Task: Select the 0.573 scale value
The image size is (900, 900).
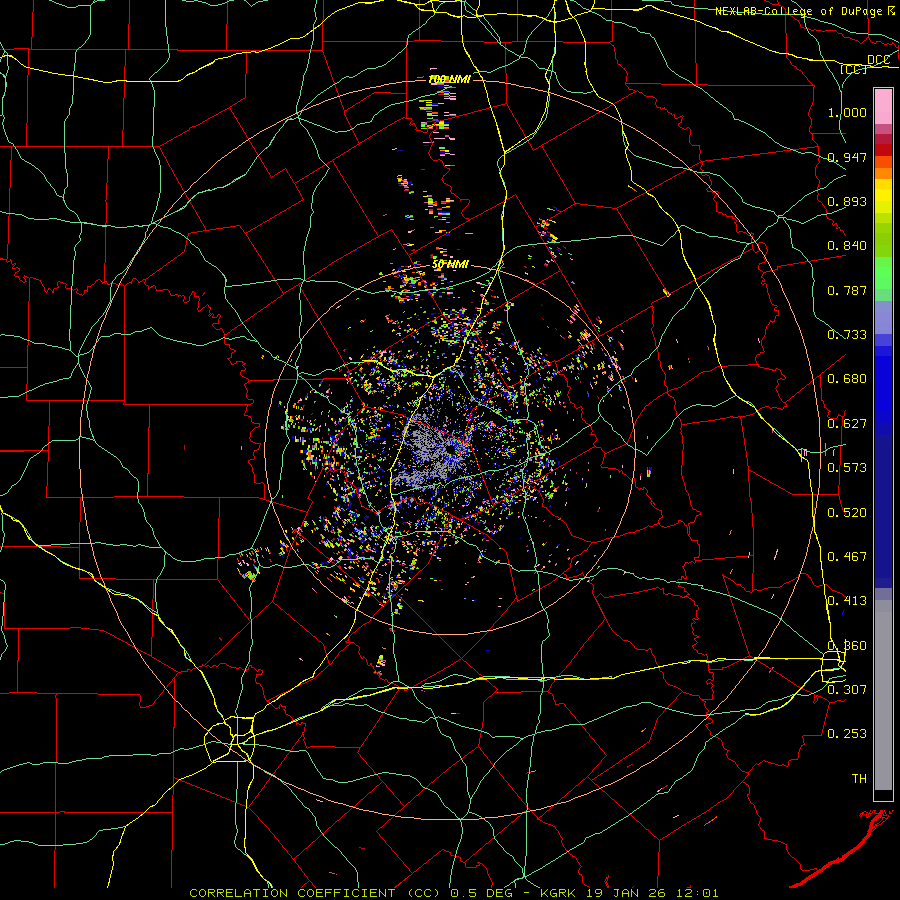Action: pyautogui.click(x=847, y=468)
